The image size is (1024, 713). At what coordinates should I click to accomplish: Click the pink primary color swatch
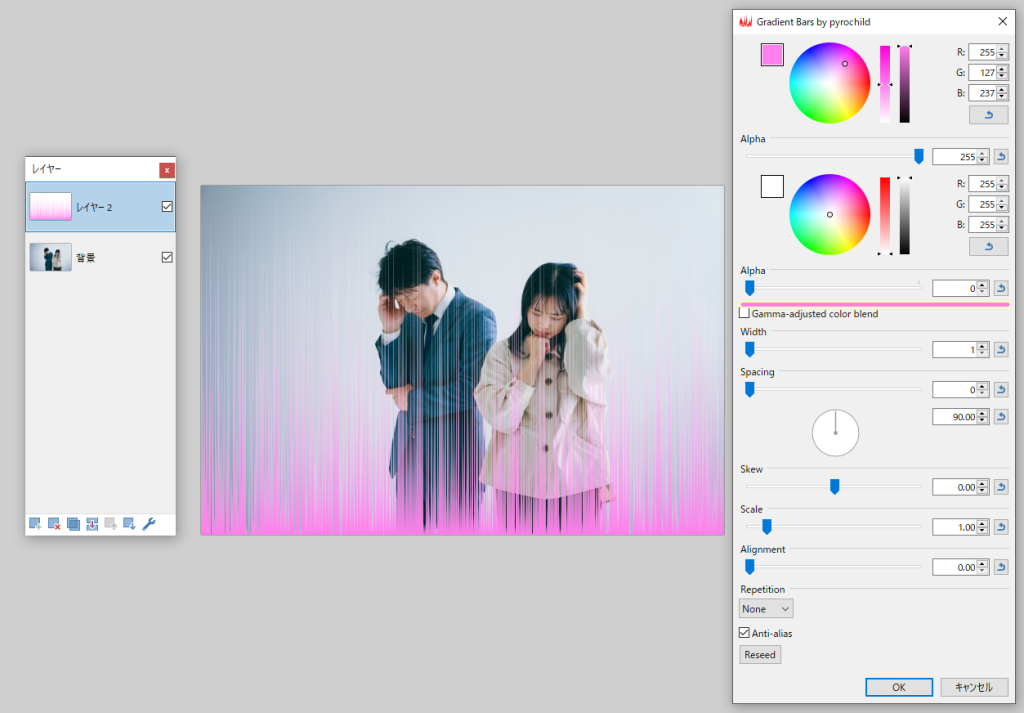pyautogui.click(x=771, y=55)
